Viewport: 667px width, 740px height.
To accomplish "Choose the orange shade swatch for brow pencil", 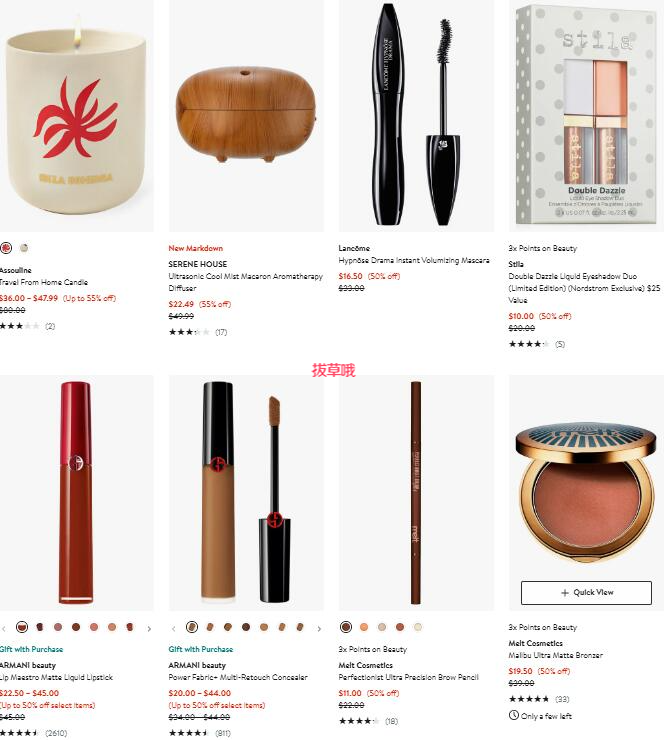I will coord(364,627).
